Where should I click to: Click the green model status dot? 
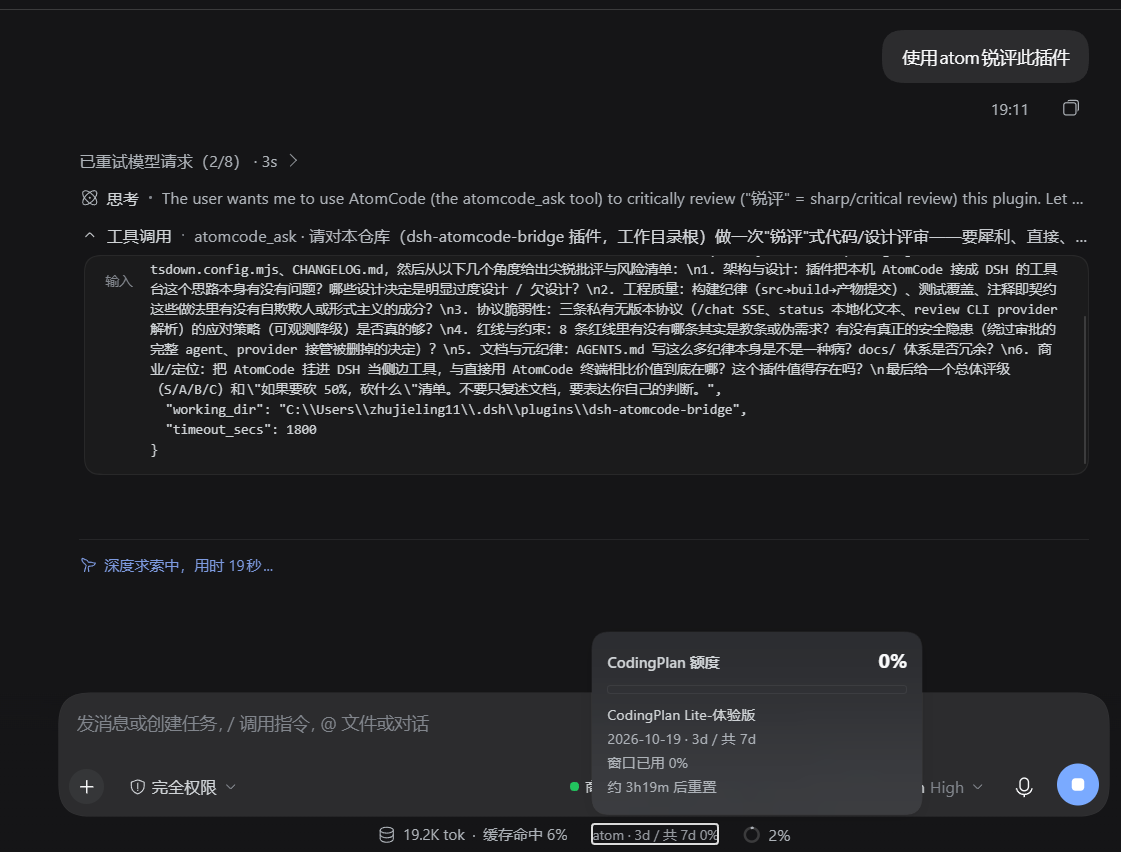click(x=574, y=787)
